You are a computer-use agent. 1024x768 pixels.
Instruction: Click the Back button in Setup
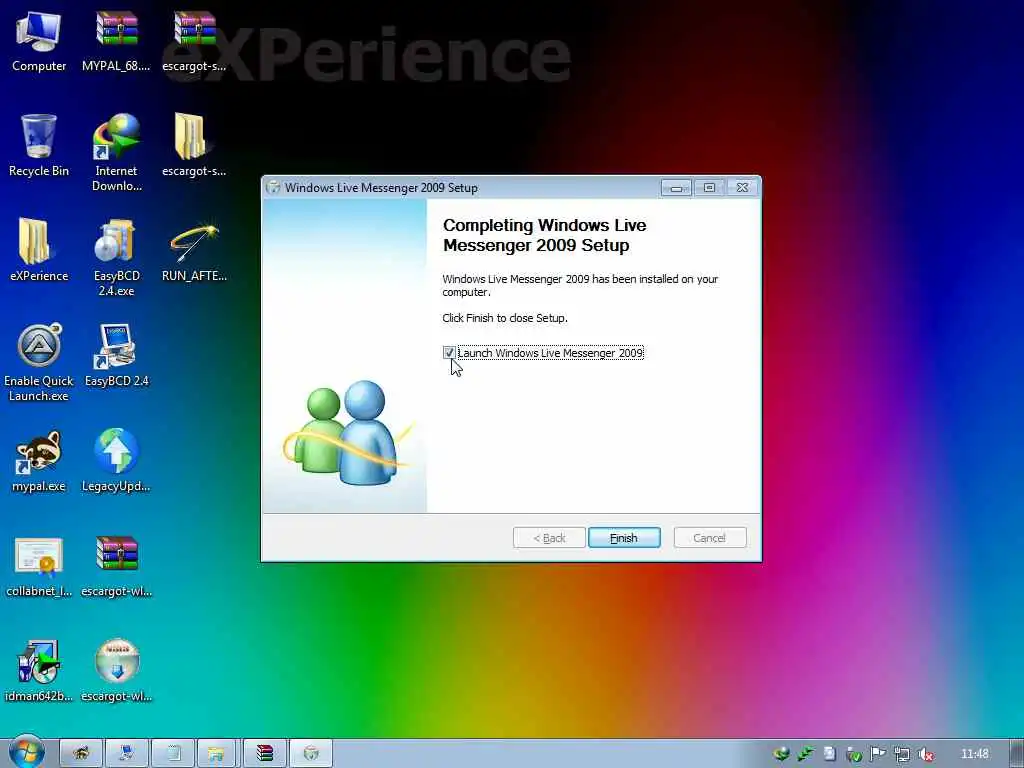549,537
